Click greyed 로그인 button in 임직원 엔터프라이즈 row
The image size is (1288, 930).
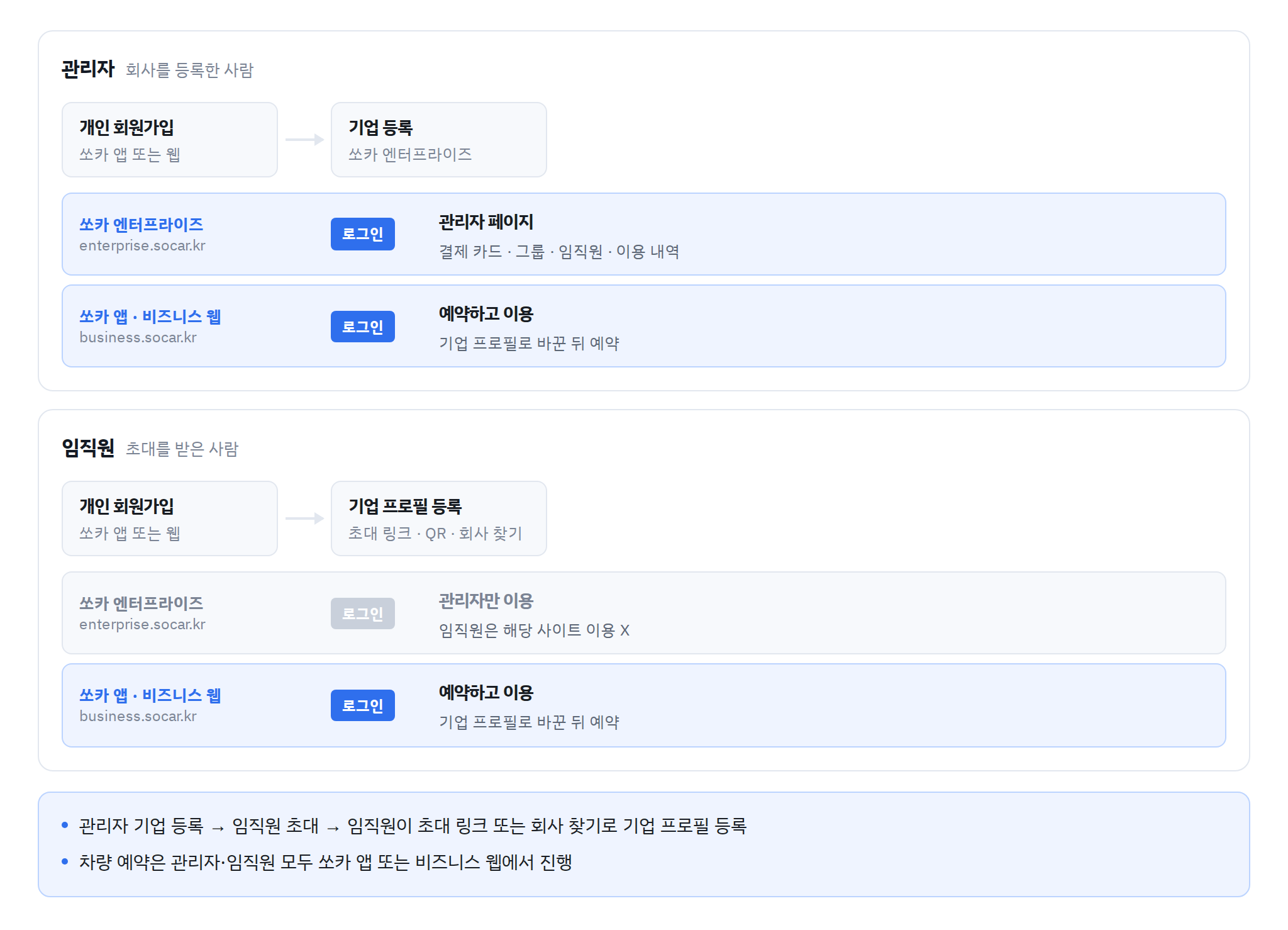click(x=363, y=613)
